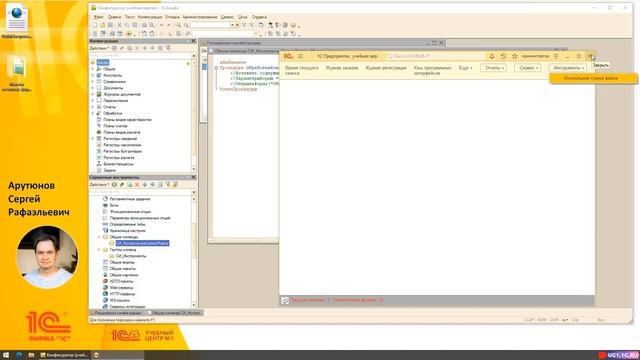This screenshot has width=640, height=360.
Task: Select Регламентные задания in lower tree
Action: (129, 199)
